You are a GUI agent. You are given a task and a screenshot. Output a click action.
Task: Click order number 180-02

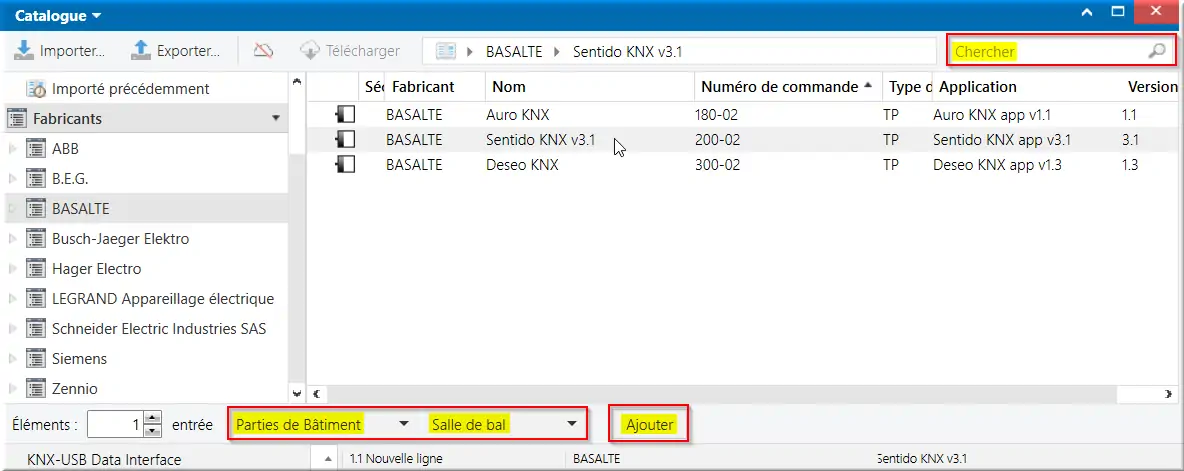(x=716, y=115)
